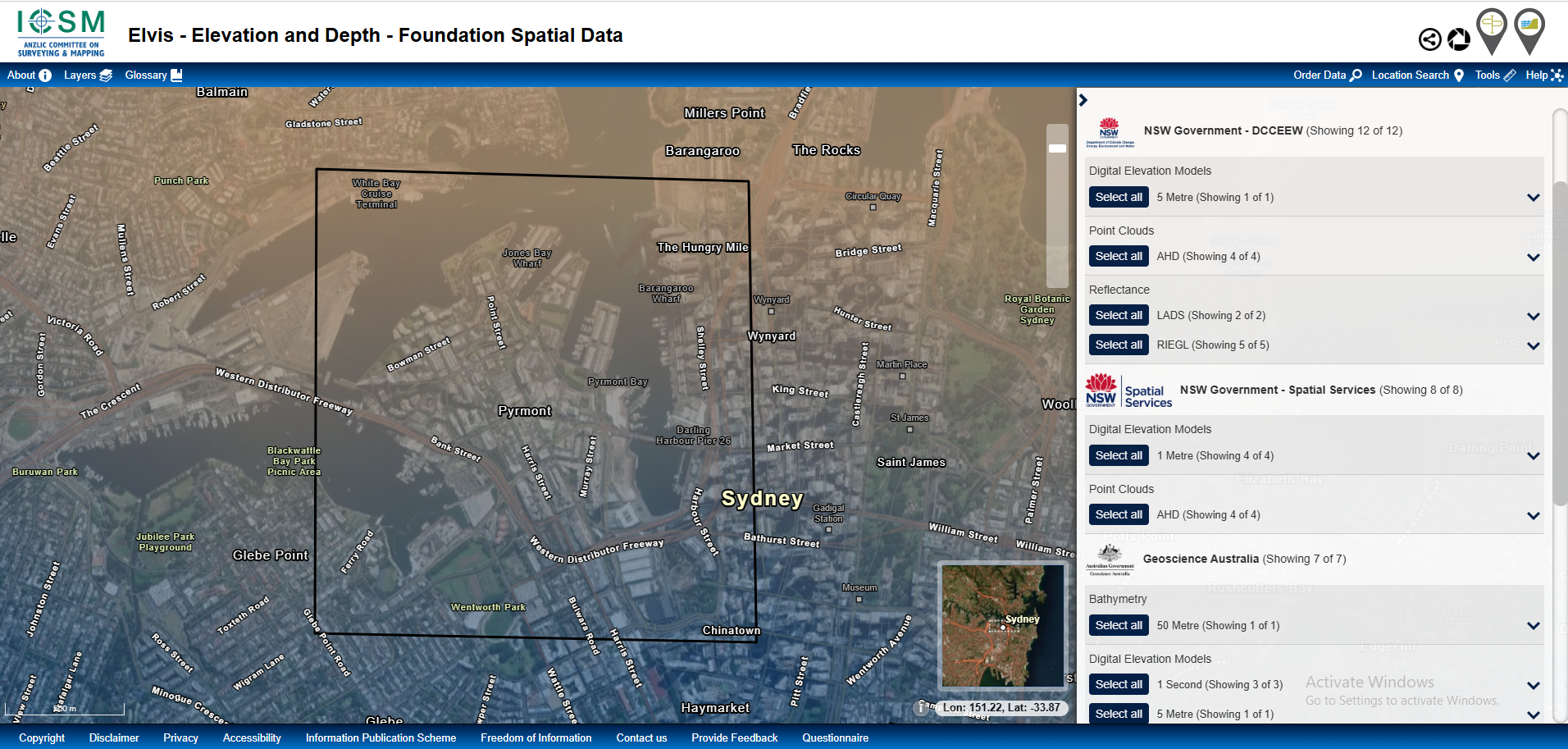Select all 1 Metre elevation models
Viewport: 1568px width, 749px height.
[1119, 455]
